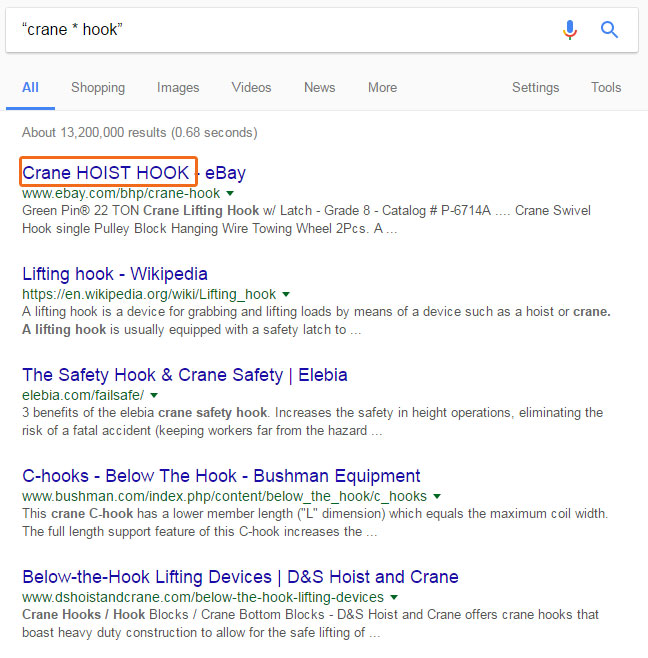Click the "About 13,200,000 results" text

140,133
